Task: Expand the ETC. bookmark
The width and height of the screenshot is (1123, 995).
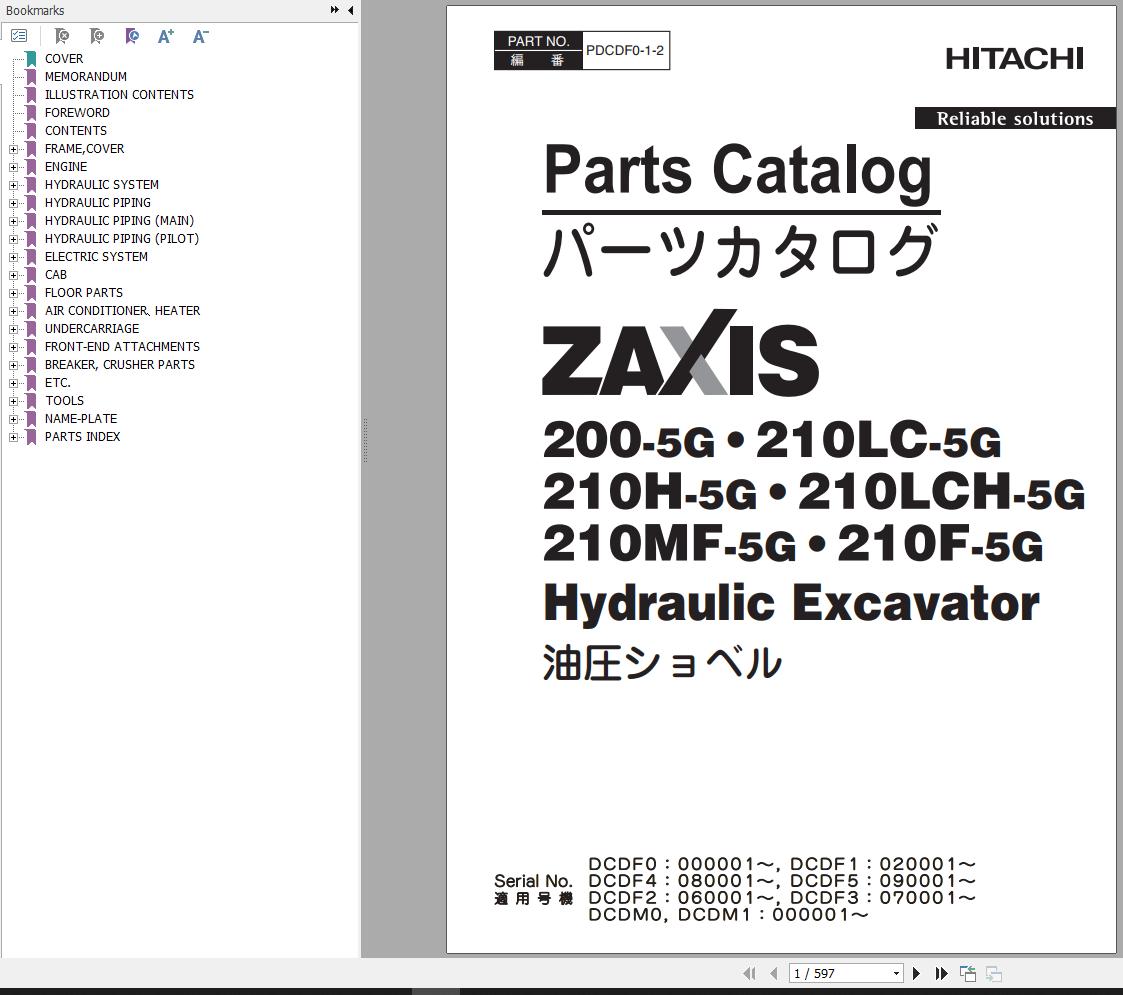Action: click(x=13, y=383)
